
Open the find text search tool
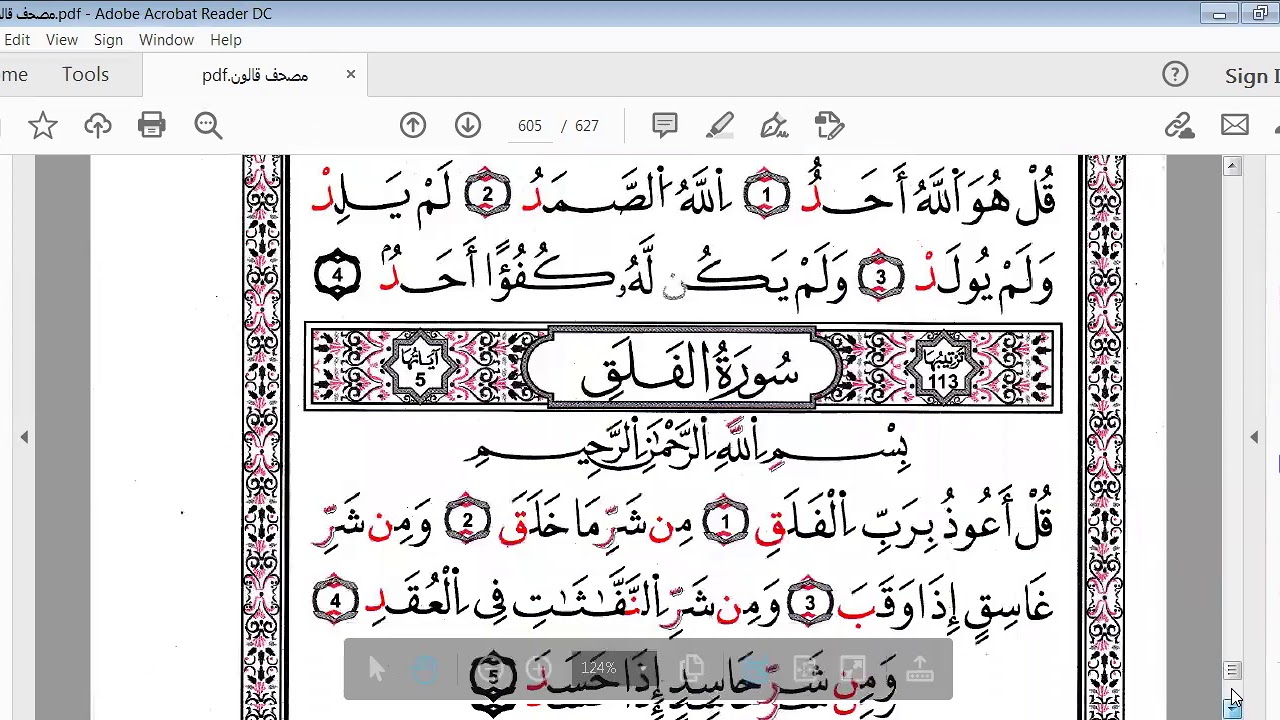click(208, 126)
